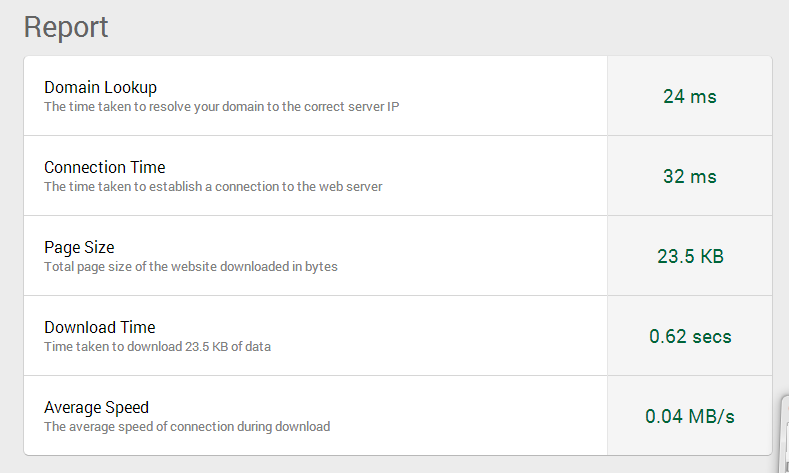The height and width of the screenshot is (473, 789).
Task: Click the 24 ms lookup value
Action: tap(689, 96)
